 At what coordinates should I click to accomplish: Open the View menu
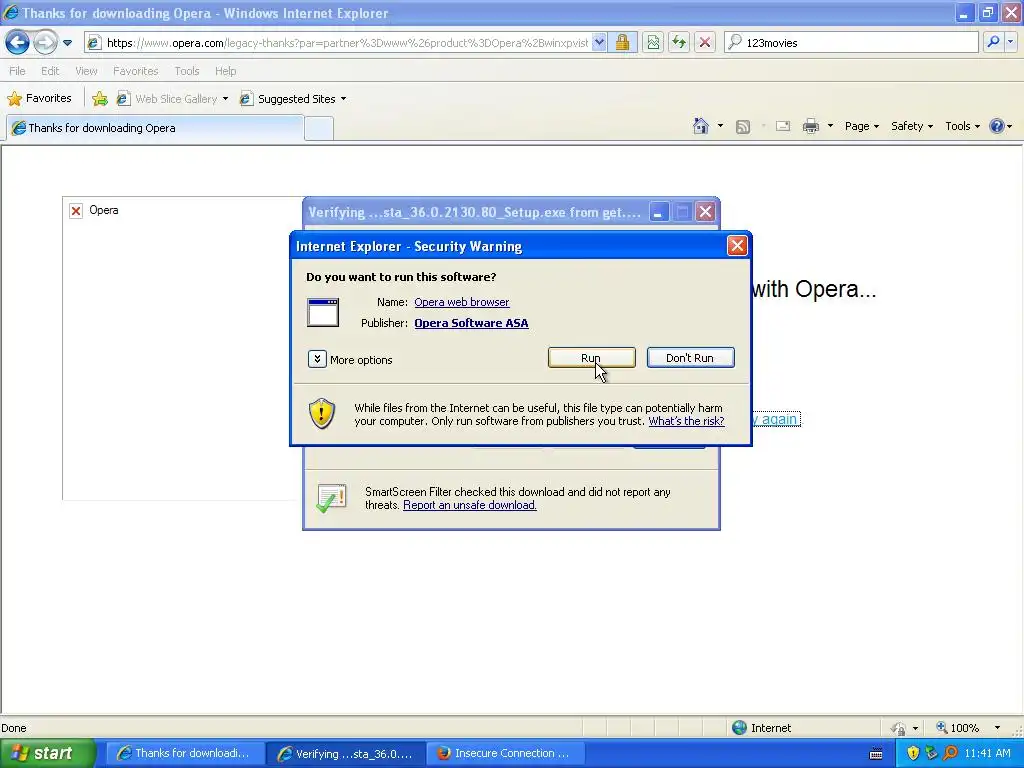86,71
